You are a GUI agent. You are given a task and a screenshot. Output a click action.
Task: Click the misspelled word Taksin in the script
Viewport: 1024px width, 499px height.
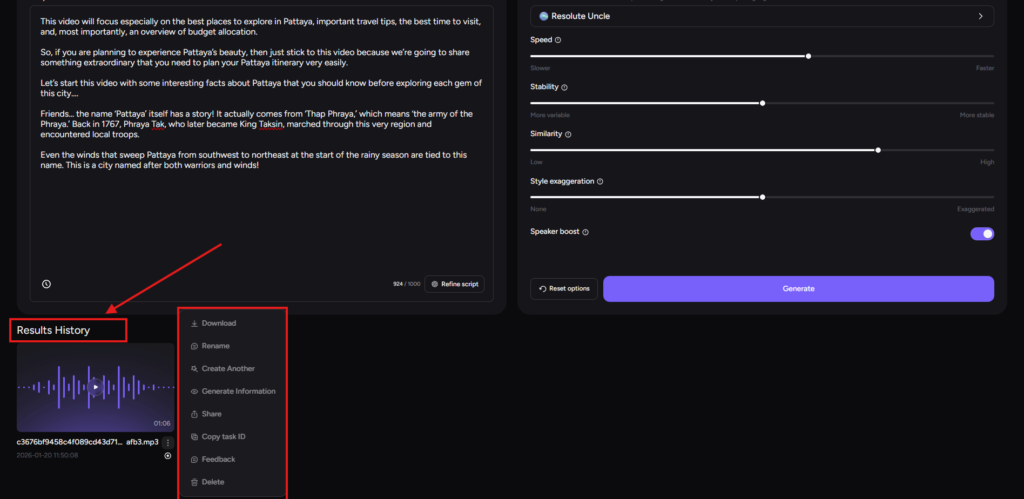pyautogui.click(x=271, y=124)
